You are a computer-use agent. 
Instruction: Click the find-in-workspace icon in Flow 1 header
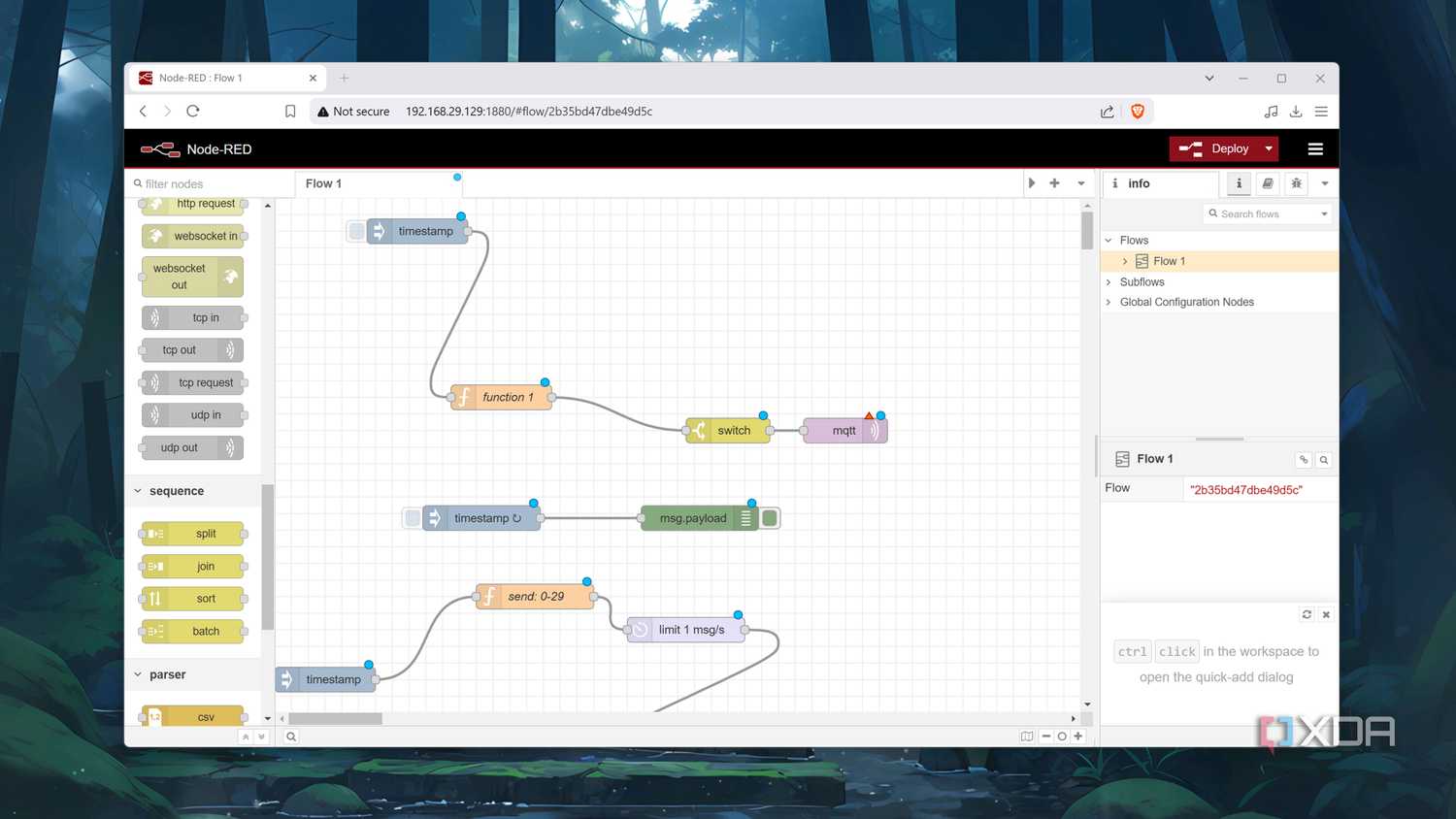(1324, 460)
